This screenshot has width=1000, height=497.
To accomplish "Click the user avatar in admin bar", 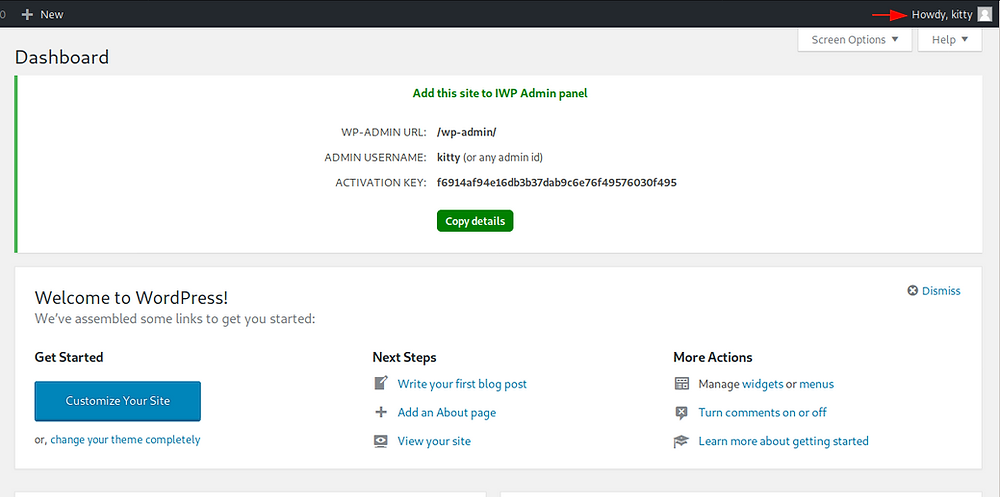I will (x=985, y=15).
